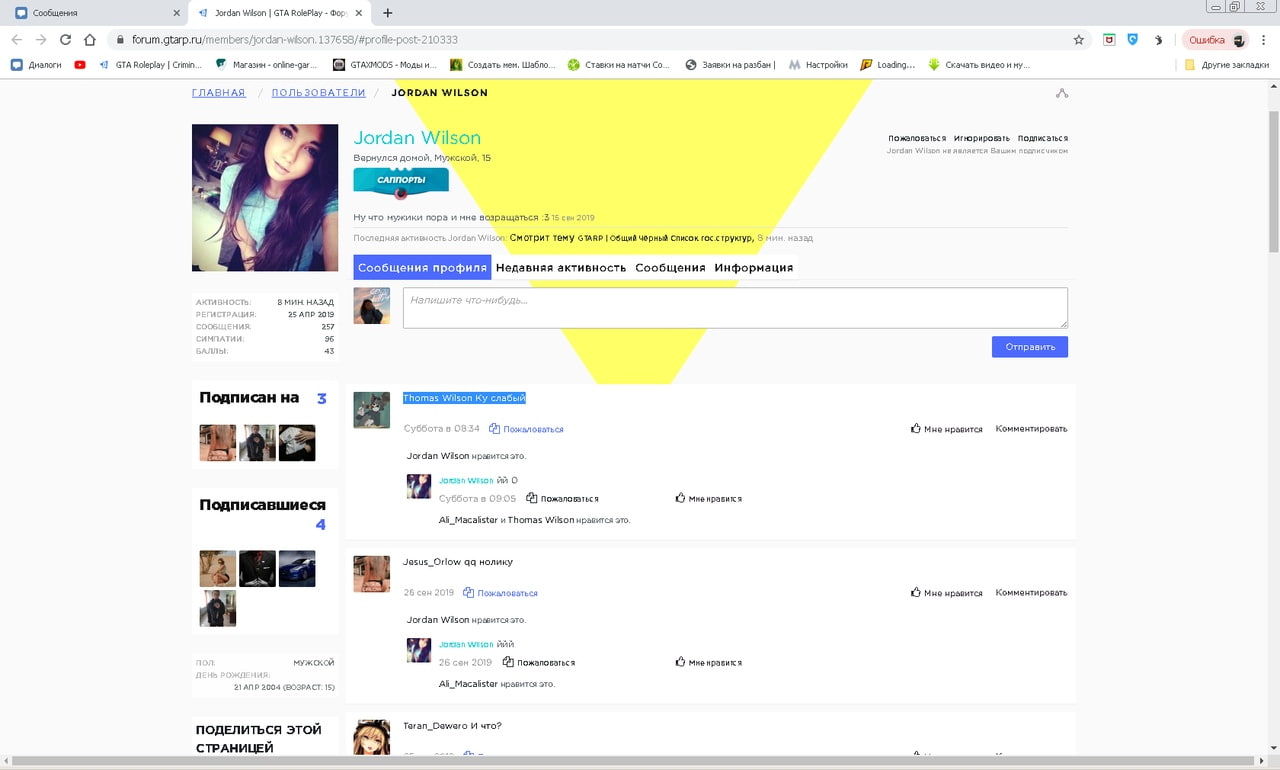Close the Сообщения browser tab
The height and width of the screenshot is (770, 1280).
(x=177, y=13)
